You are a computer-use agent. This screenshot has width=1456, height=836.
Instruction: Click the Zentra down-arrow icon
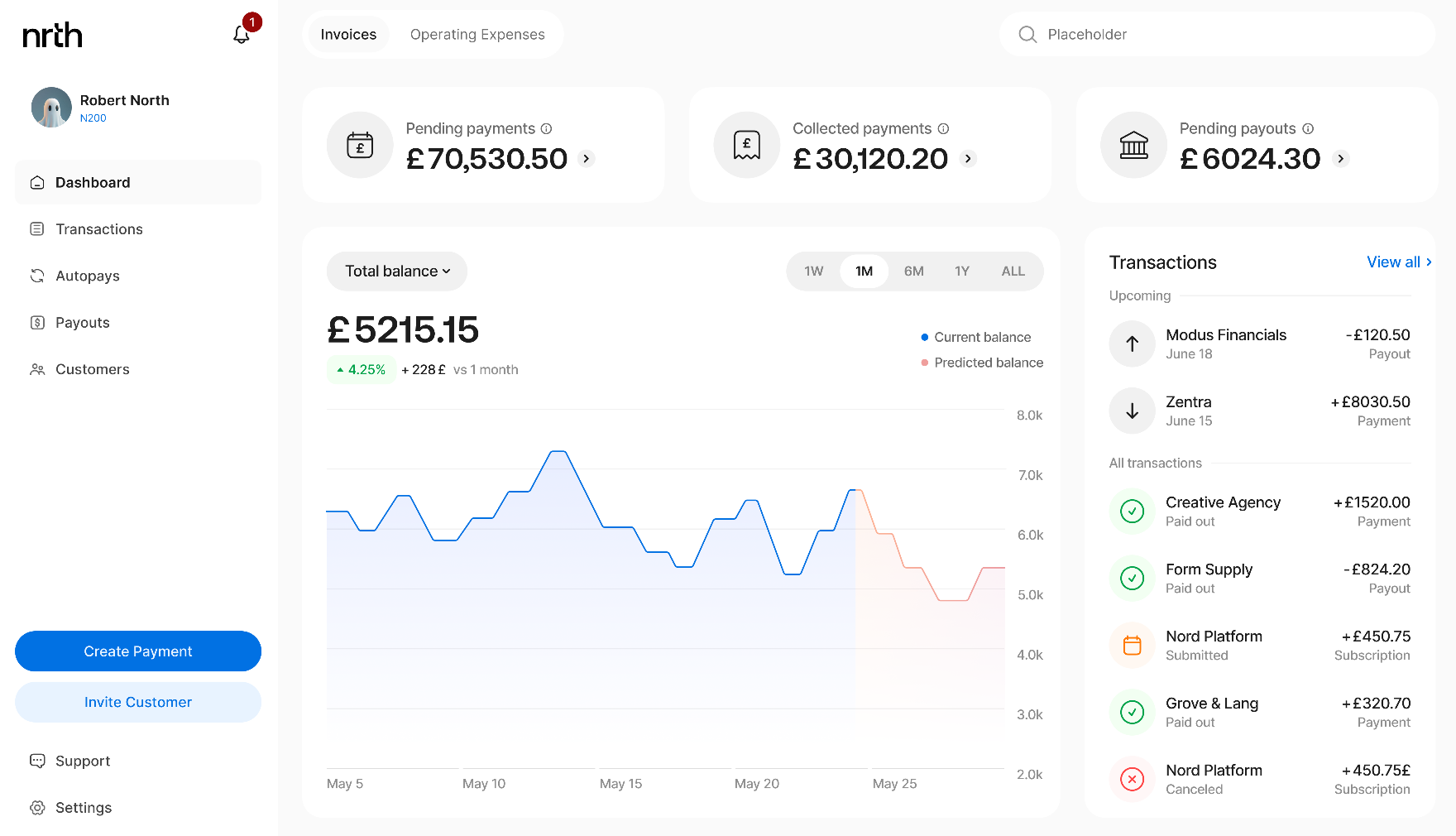1132,411
